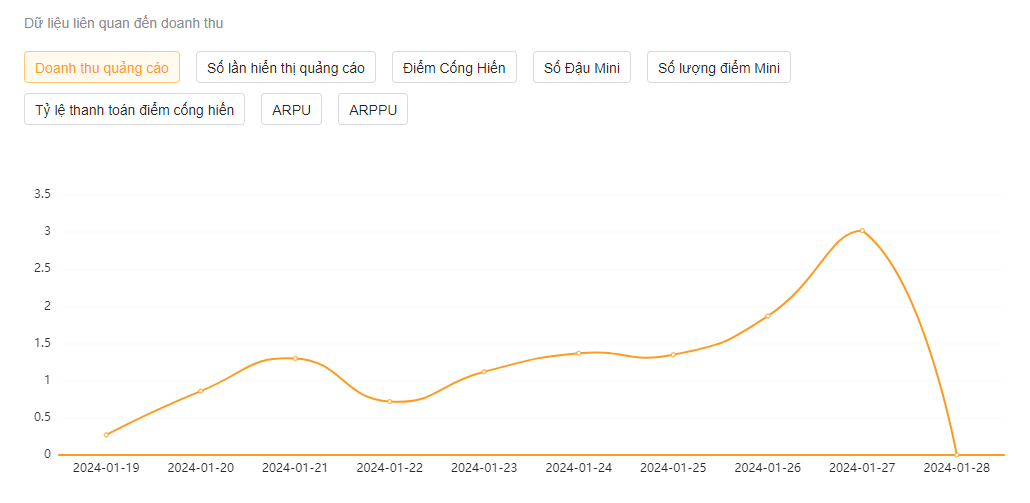Click the Dữ liệu liên quan đến doanh thu heading
Image resolution: width=1030 pixels, height=503 pixels.
[x=124, y=23]
